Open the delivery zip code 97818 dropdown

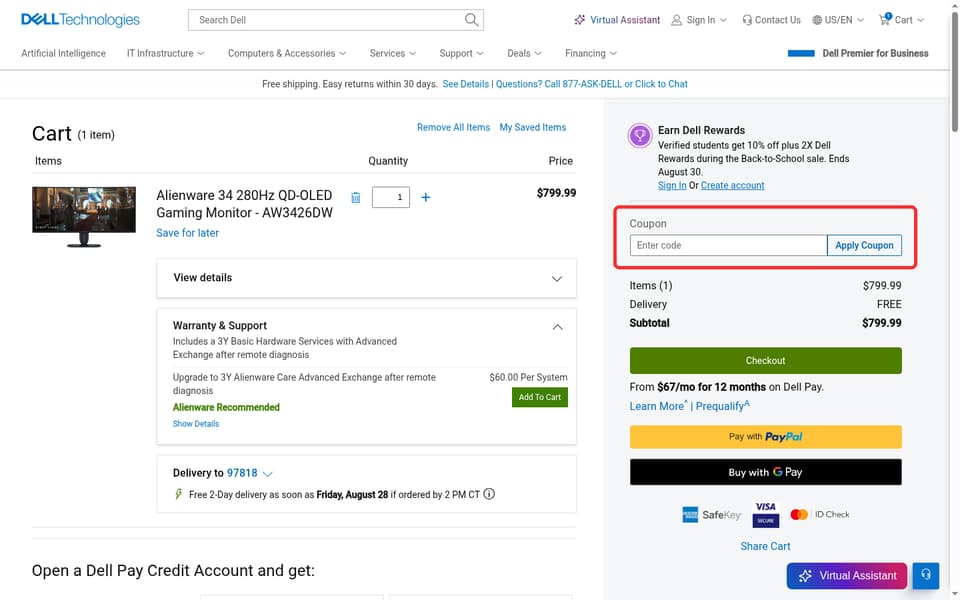[249, 473]
